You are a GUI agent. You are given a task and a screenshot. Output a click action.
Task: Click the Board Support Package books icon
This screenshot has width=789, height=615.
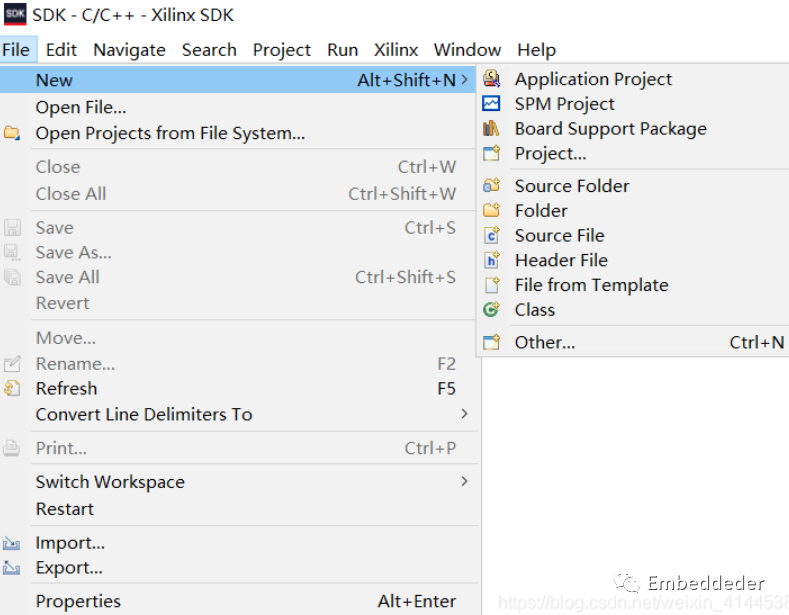coord(491,128)
